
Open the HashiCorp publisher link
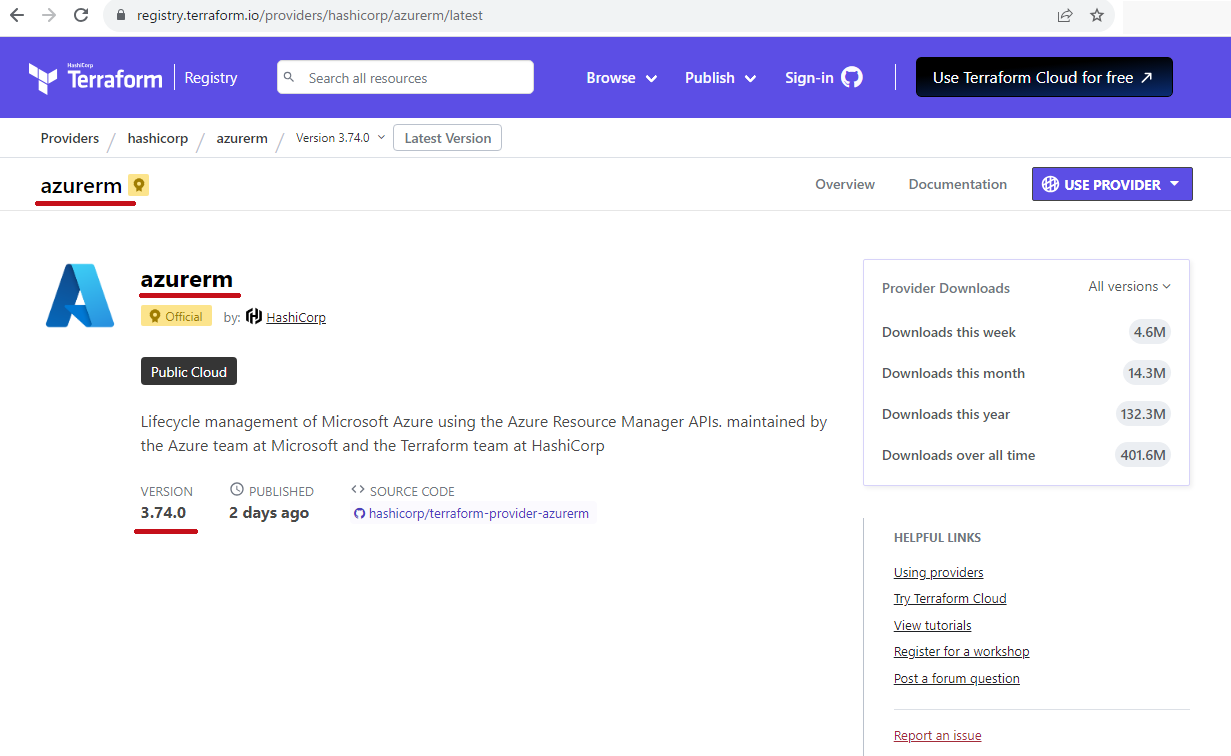pos(296,317)
